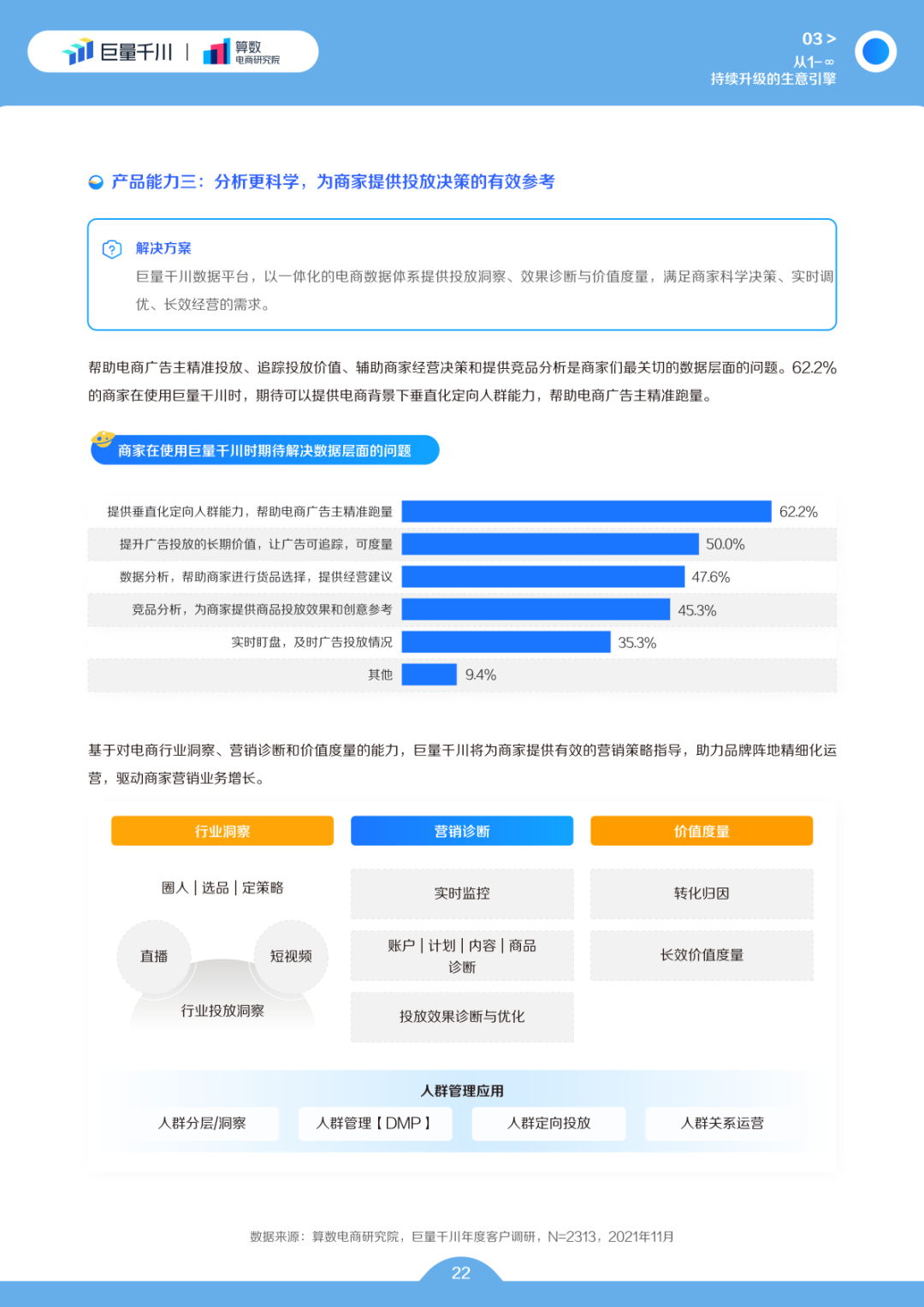Click the row label 竞品分析，为商家提供商品投放效果和创意参考
The image size is (924, 1307).
[262, 609]
